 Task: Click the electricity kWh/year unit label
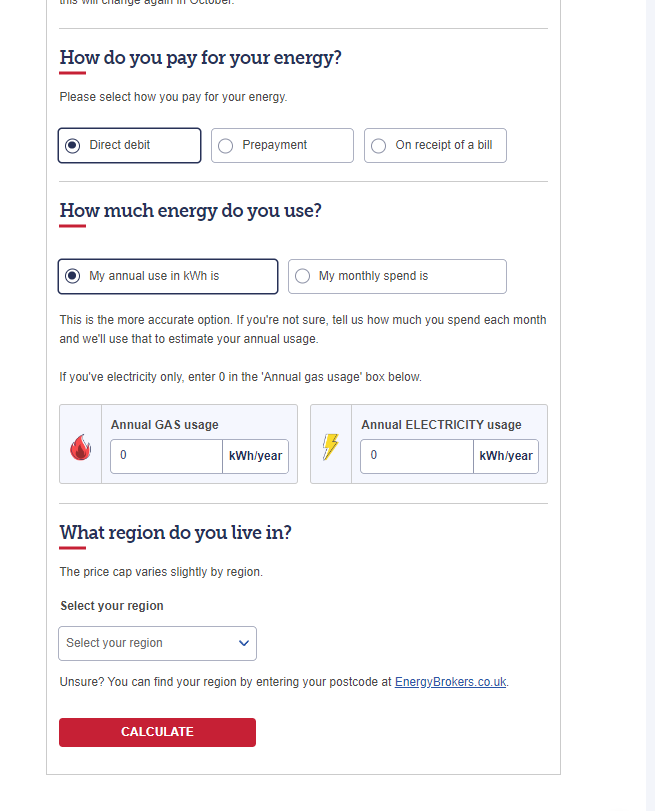pos(506,456)
